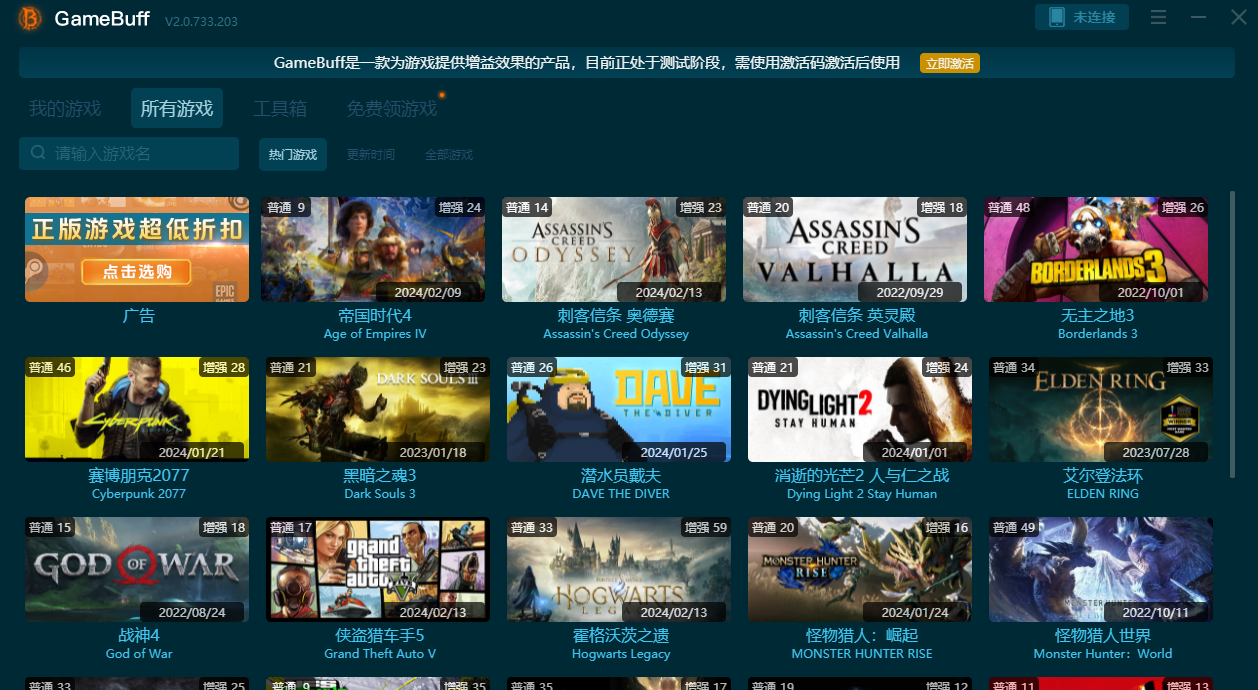Click the 艾尔登法环 title link
Image resolution: width=1258 pixels, height=690 pixels.
click(x=1103, y=475)
